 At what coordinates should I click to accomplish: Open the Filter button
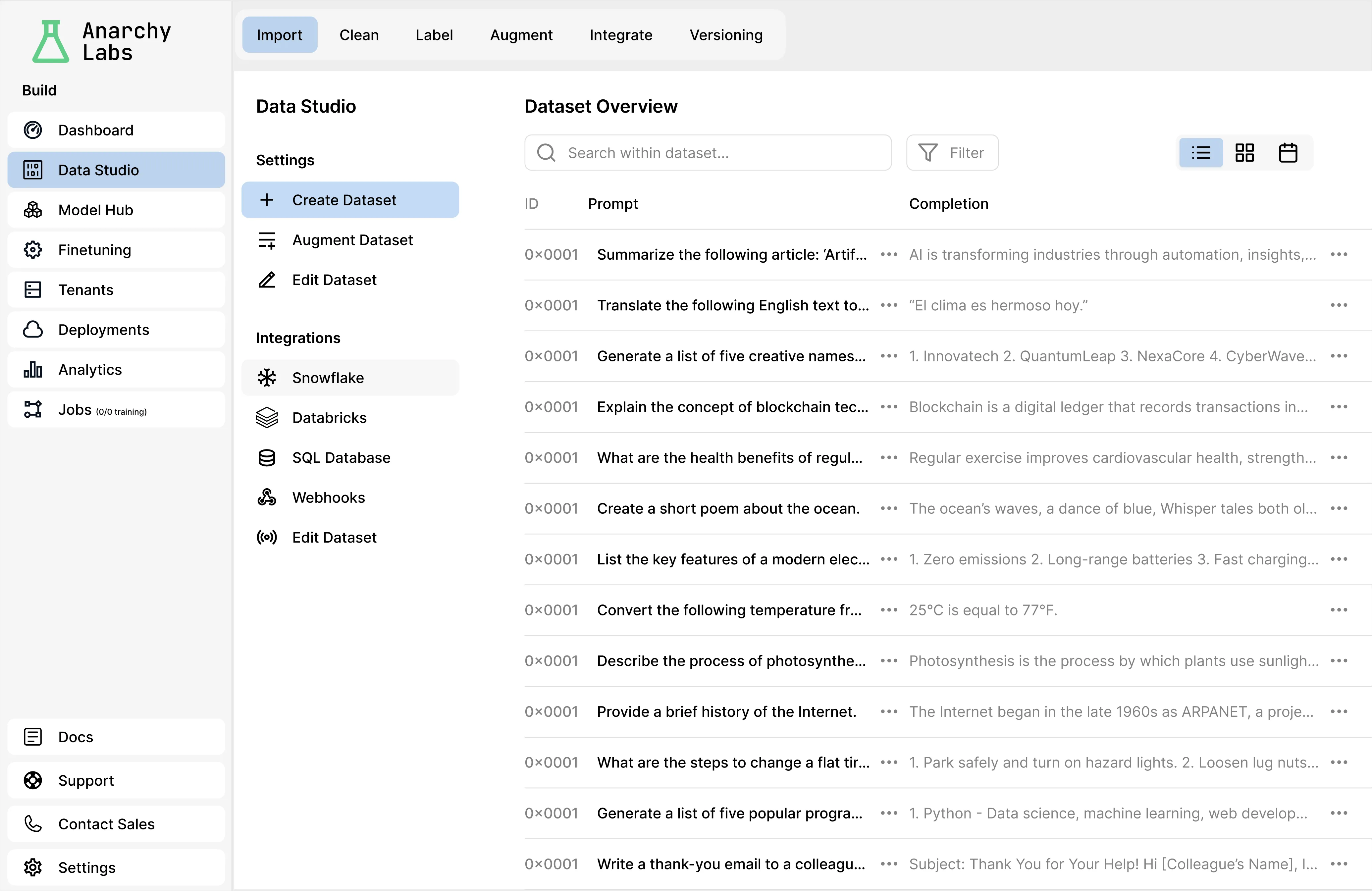point(952,153)
